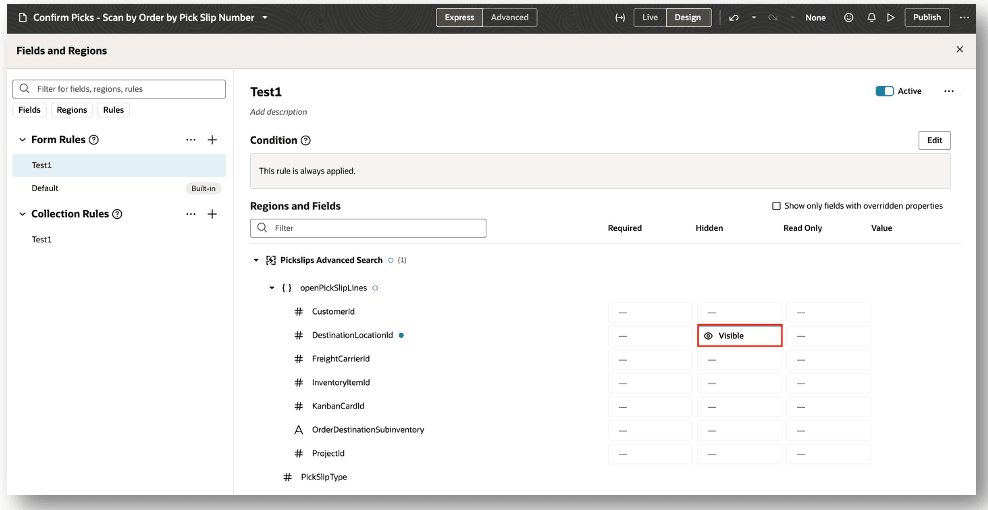Check Show only fields with overridden properties

tap(776, 206)
